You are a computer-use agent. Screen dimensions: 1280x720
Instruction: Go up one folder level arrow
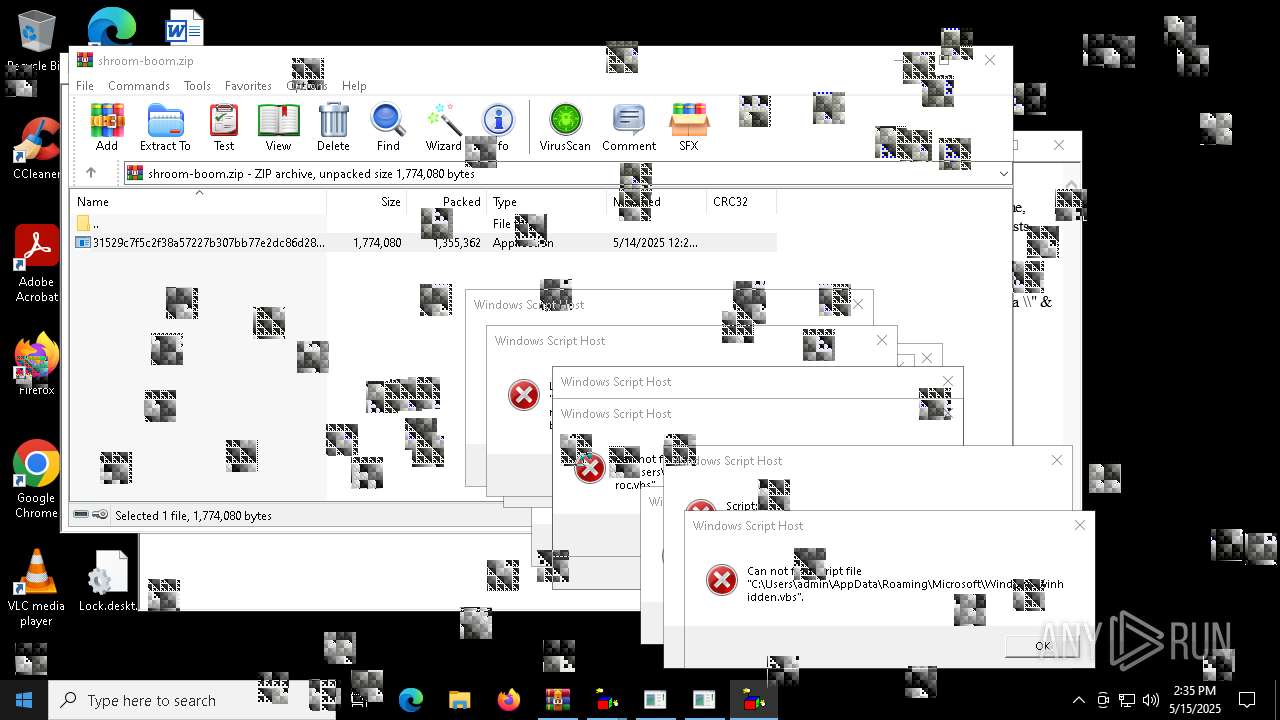coord(91,173)
